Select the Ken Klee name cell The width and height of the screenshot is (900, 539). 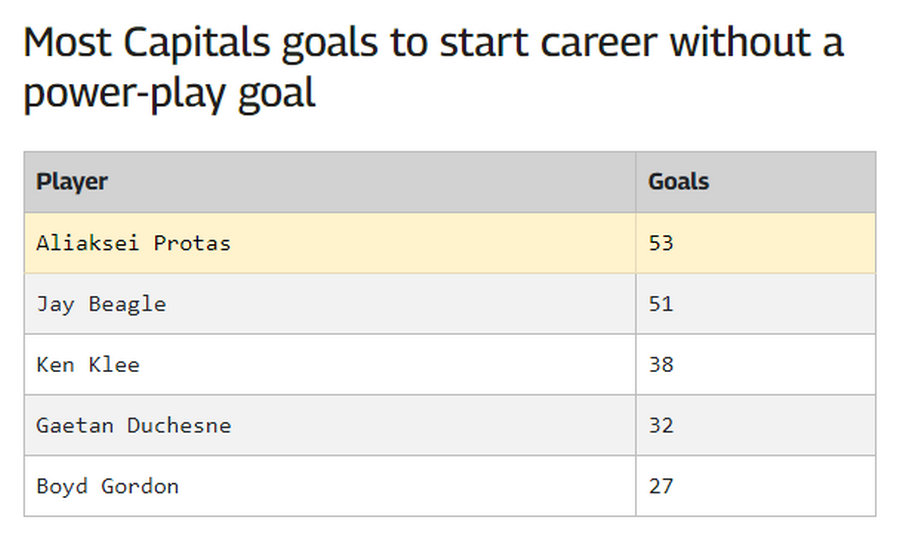coord(88,365)
